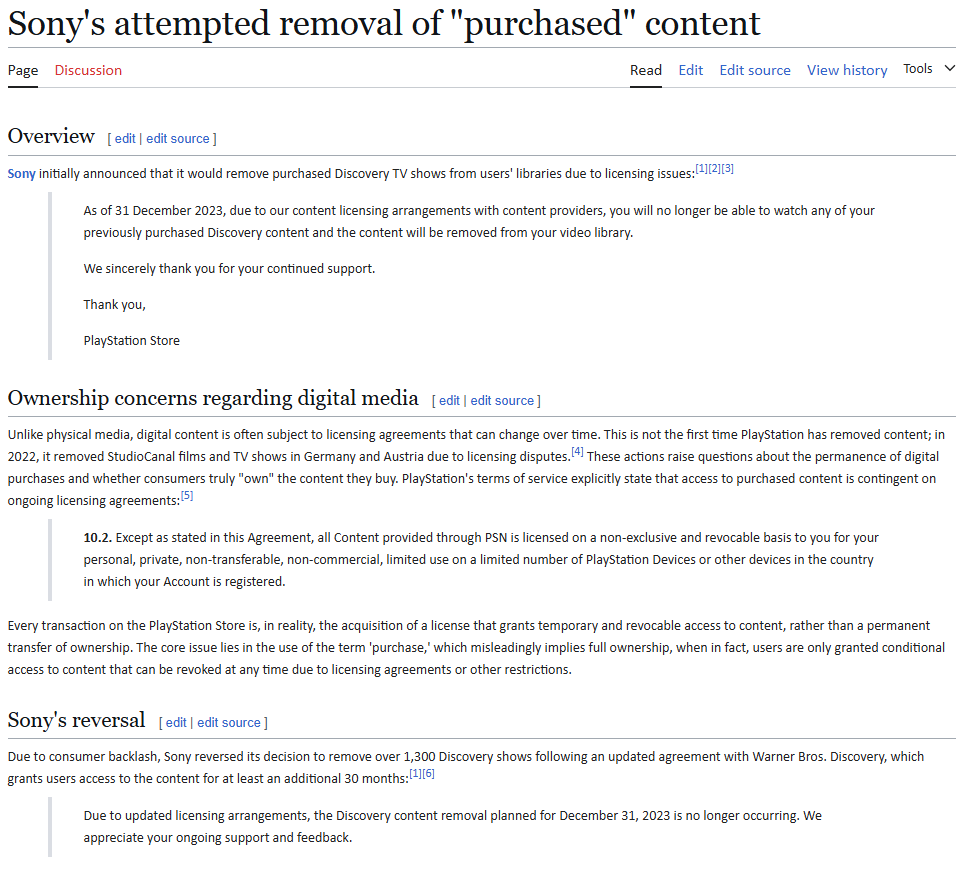Open citation reference [4] after licensing disputes

tap(578, 452)
